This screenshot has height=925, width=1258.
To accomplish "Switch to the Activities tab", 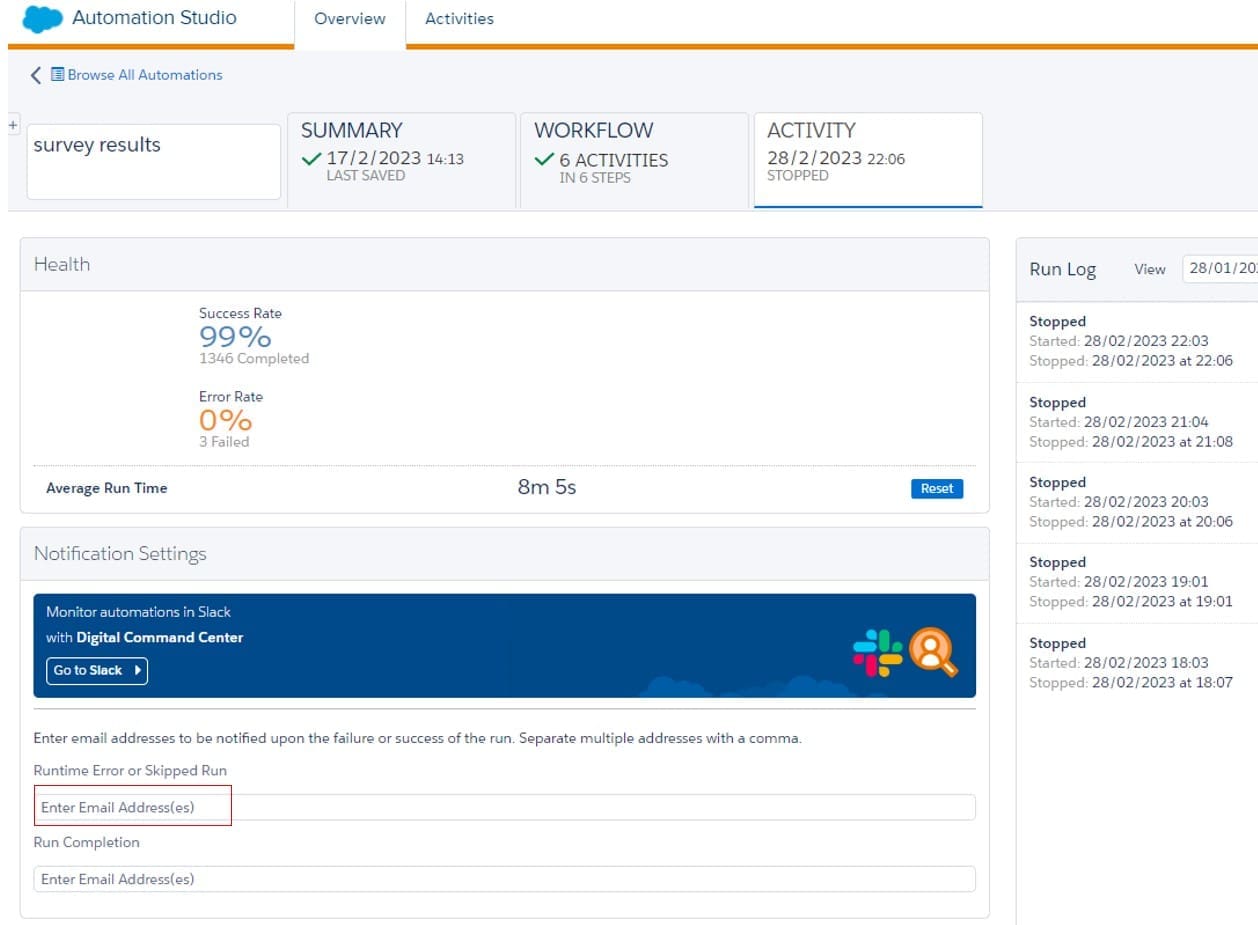I will click(459, 19).
